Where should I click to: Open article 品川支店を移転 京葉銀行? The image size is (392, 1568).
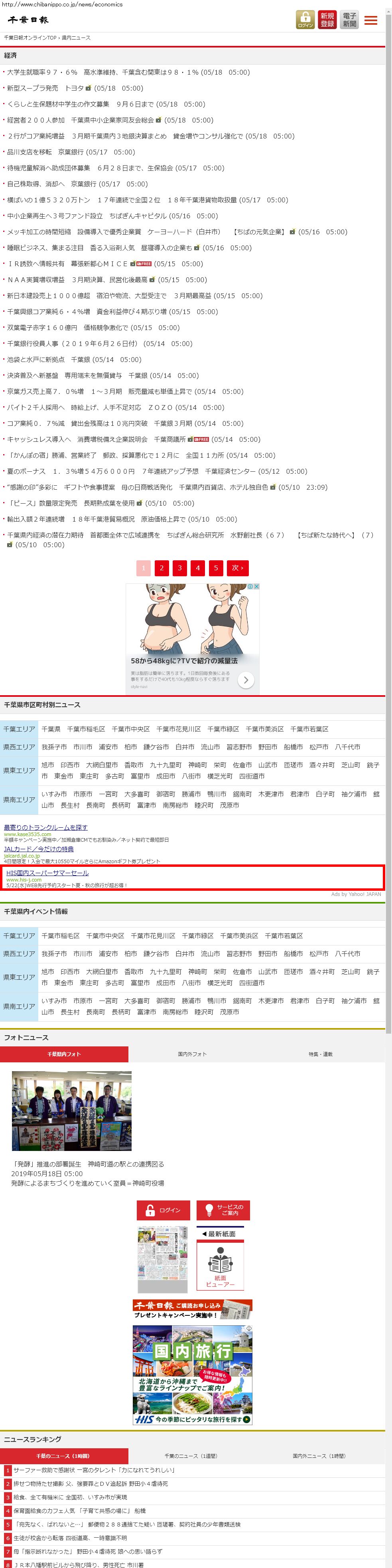click(45, 152)
